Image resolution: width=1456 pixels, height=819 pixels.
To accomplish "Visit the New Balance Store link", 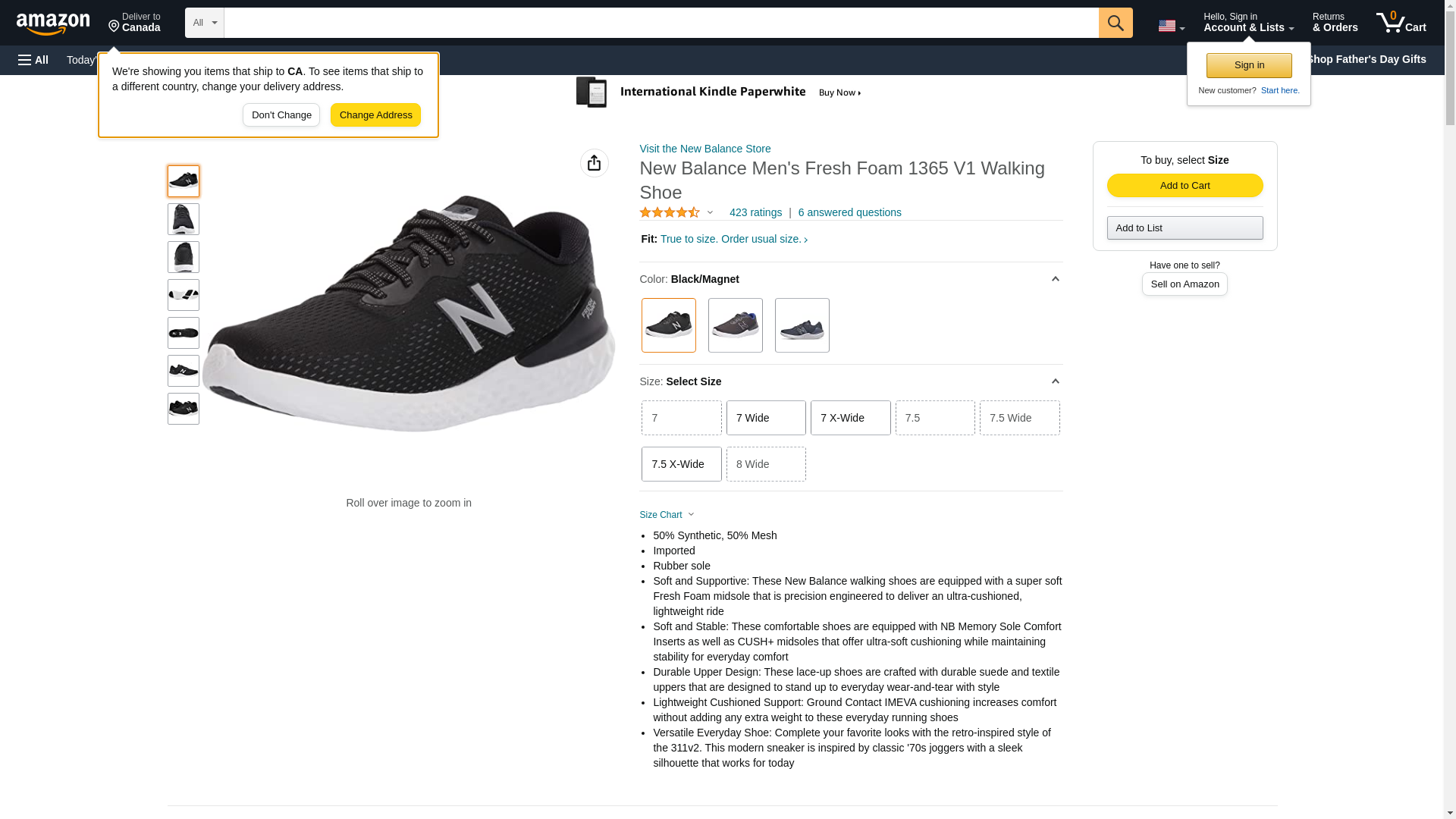I will pos(704,149).
